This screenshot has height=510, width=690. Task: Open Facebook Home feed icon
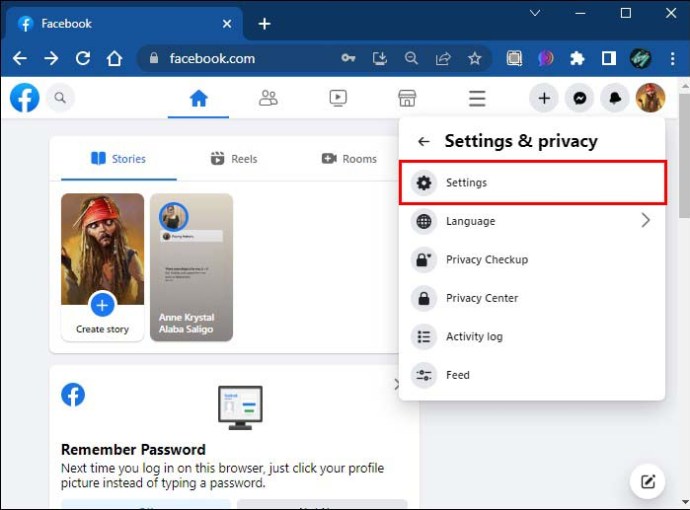[198, 98]
